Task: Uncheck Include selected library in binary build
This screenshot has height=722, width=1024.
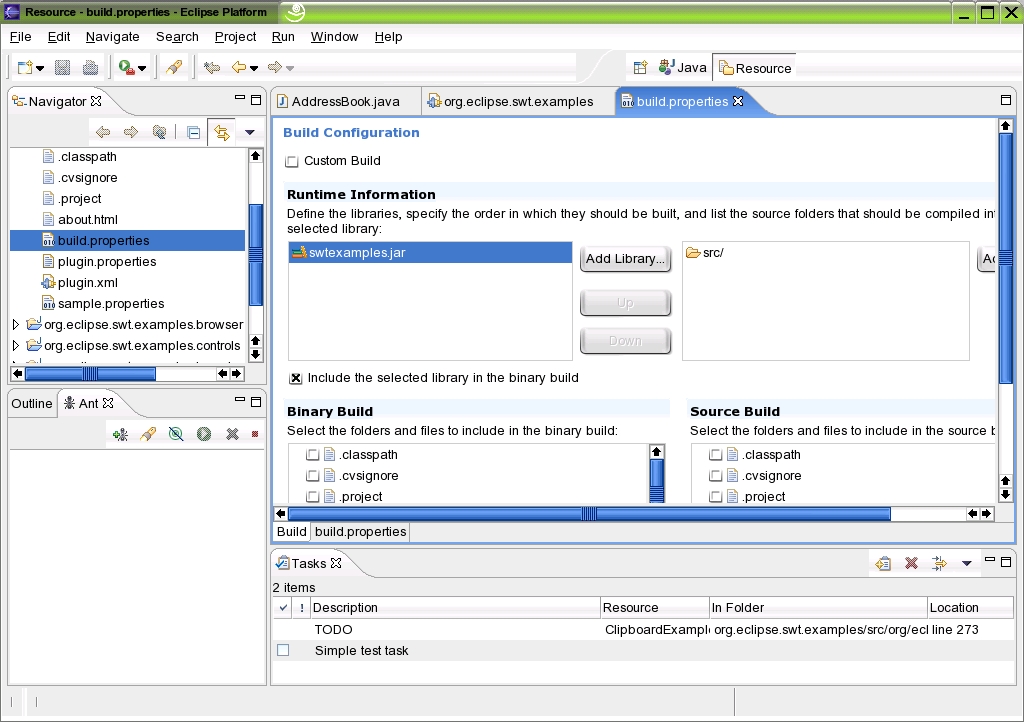Action: (x=296, y=379)
